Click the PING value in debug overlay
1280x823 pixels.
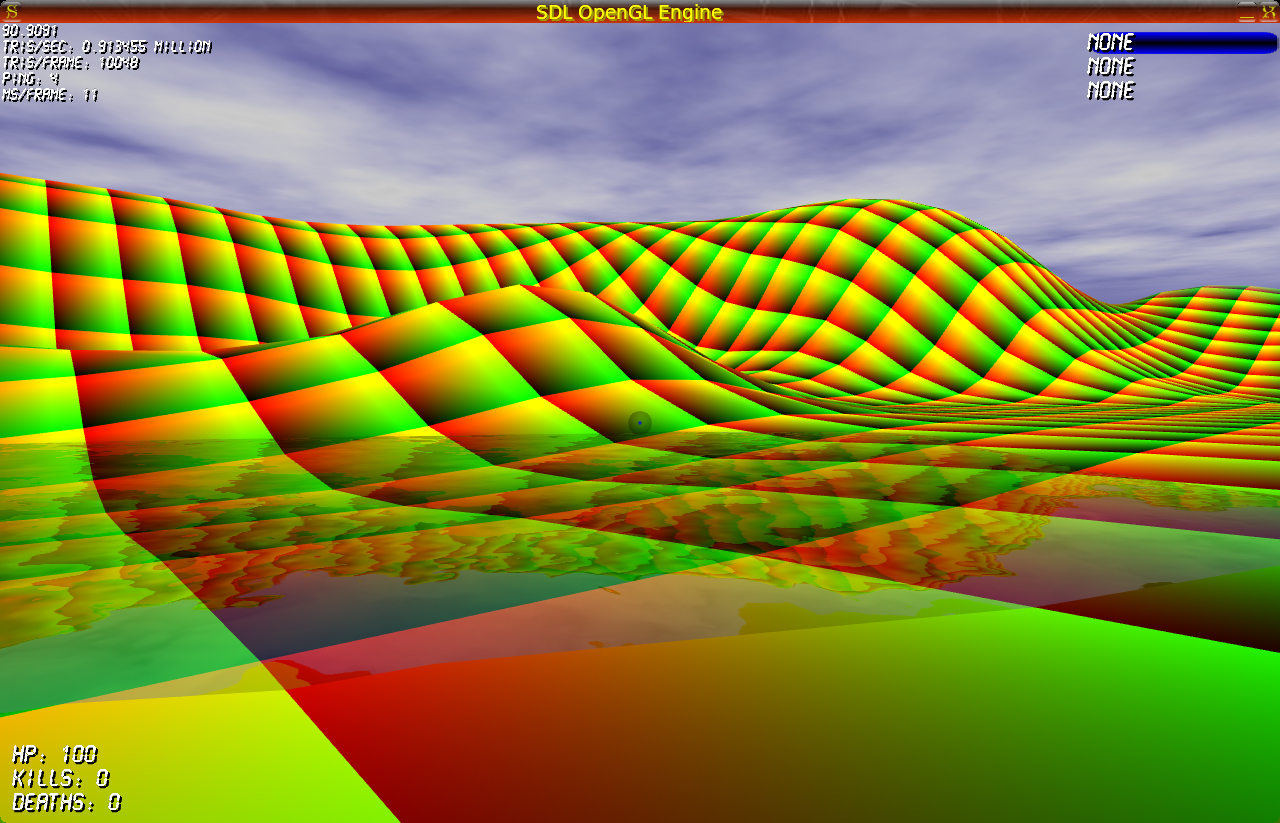pyautogui.click(x=30, y=79)
